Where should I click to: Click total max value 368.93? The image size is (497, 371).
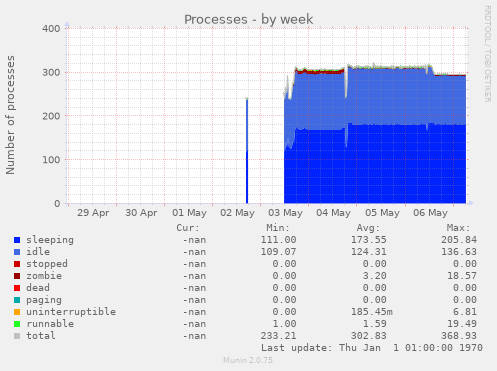point(459,336)
